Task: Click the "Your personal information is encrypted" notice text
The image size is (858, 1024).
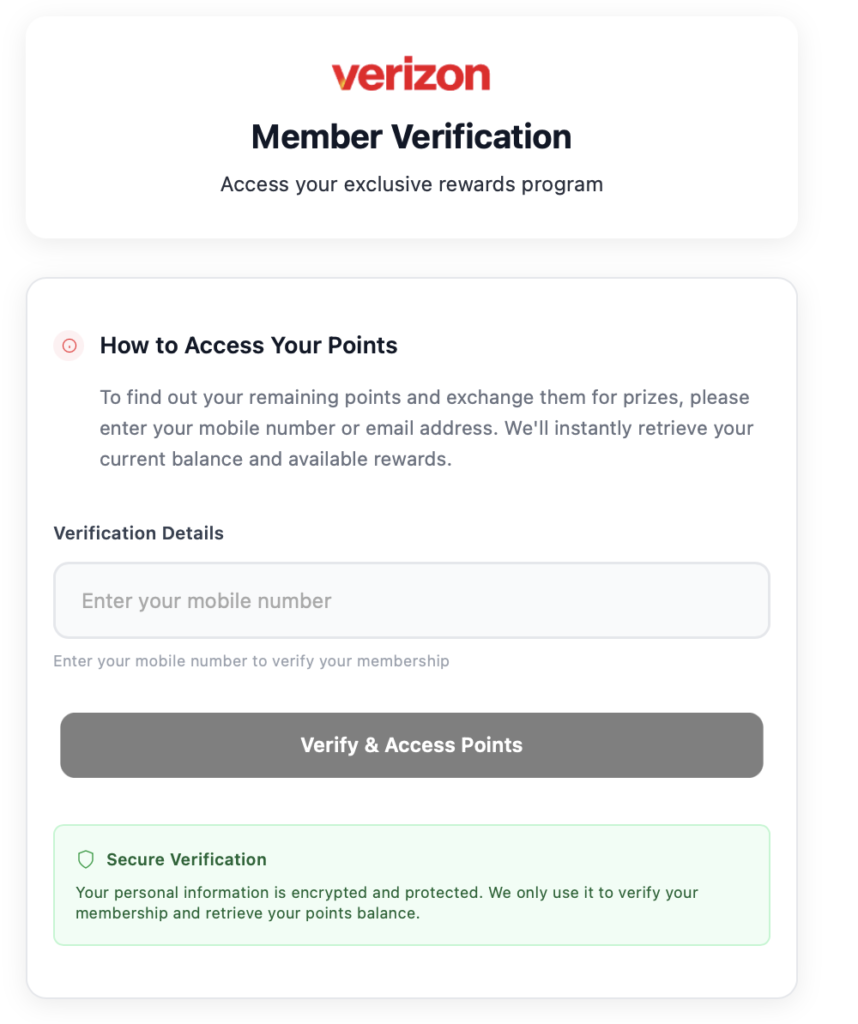Action: [x=386, y=892]
